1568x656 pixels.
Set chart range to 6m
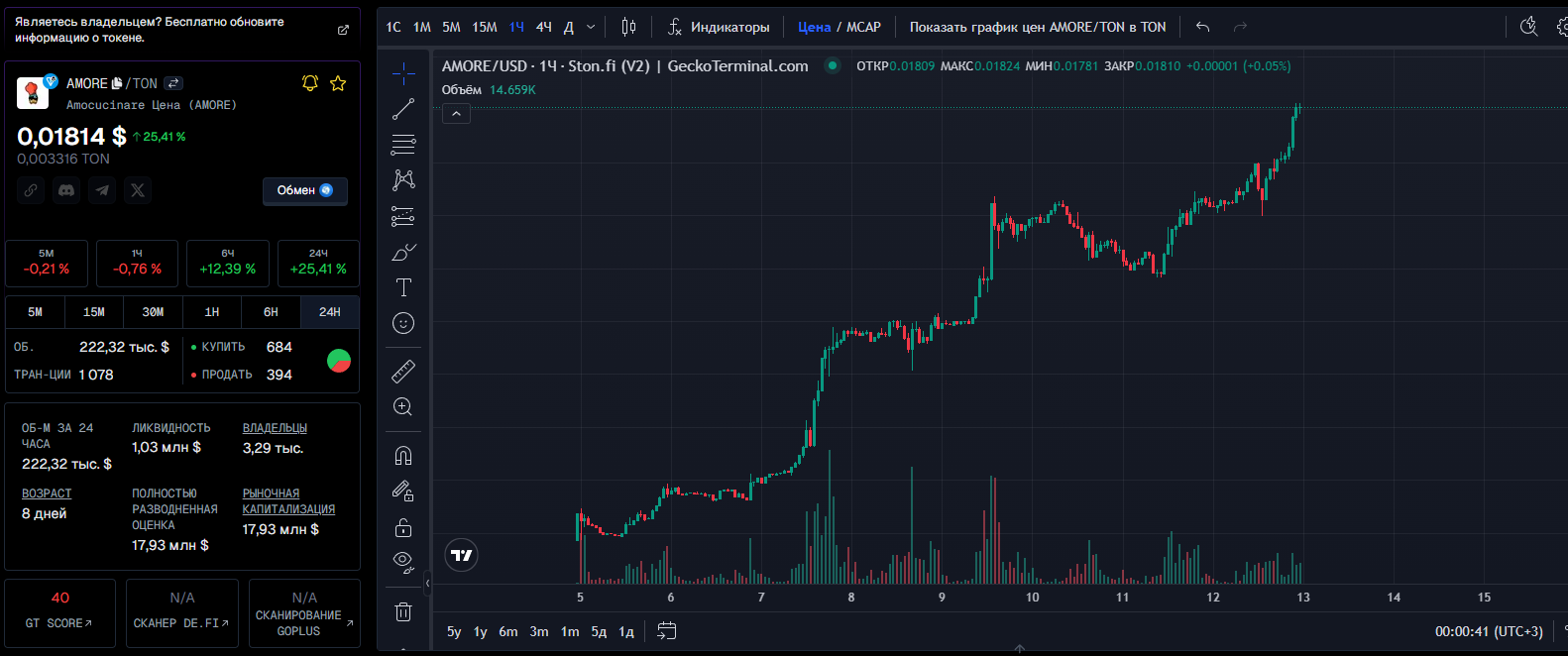click(508, 631)
